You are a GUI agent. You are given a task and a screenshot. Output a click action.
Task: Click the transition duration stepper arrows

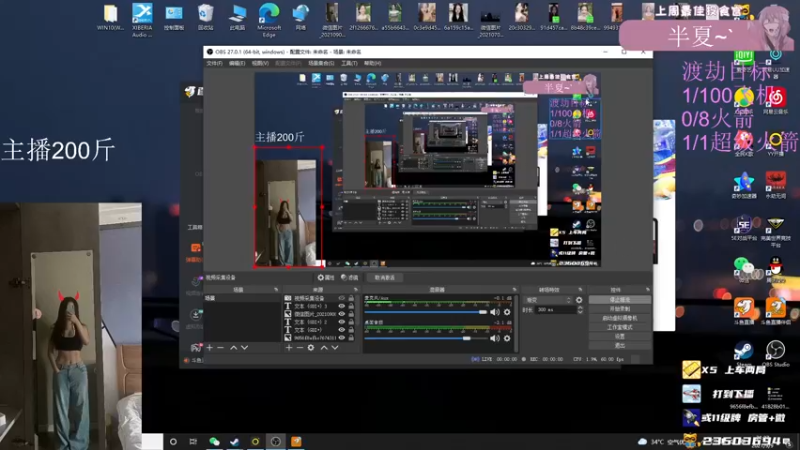coord(580,310)
